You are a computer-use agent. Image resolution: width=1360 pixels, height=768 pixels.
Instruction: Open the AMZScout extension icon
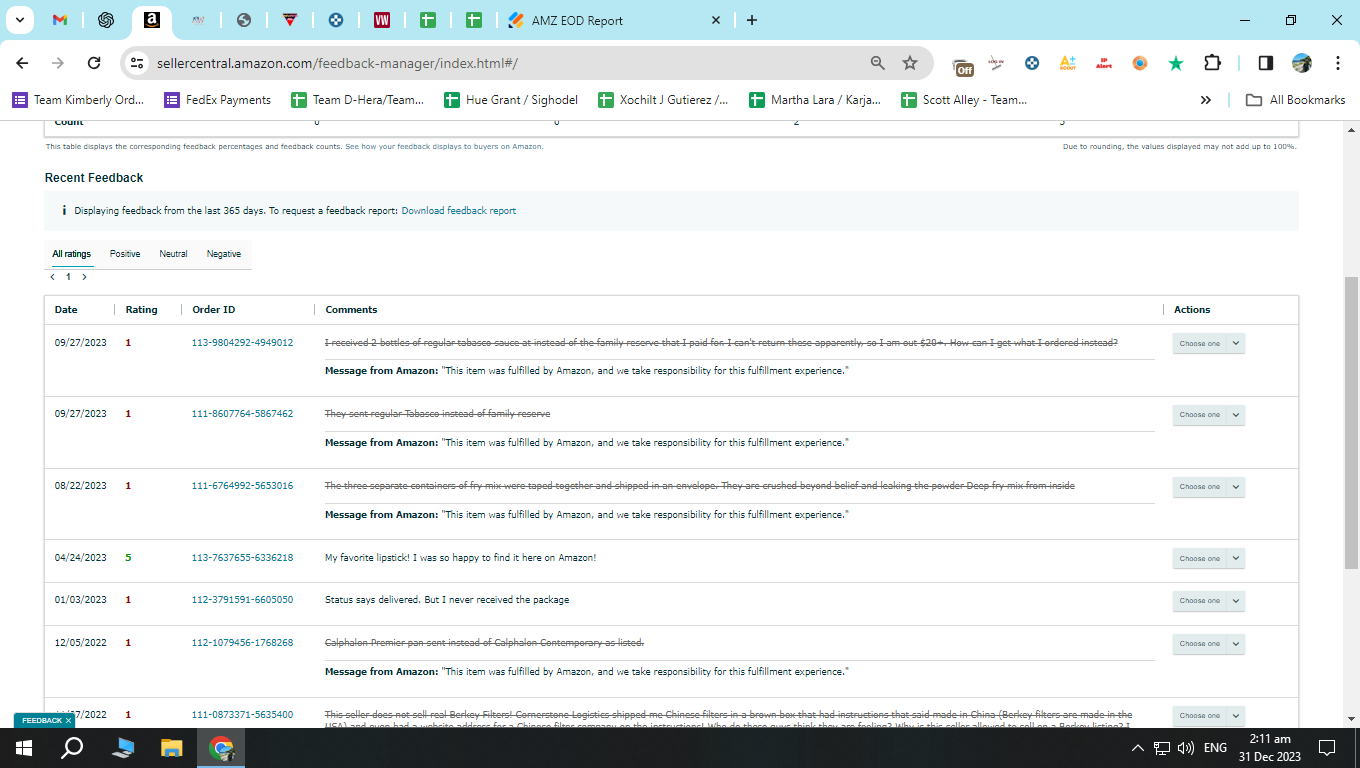tap(1068, 63)
